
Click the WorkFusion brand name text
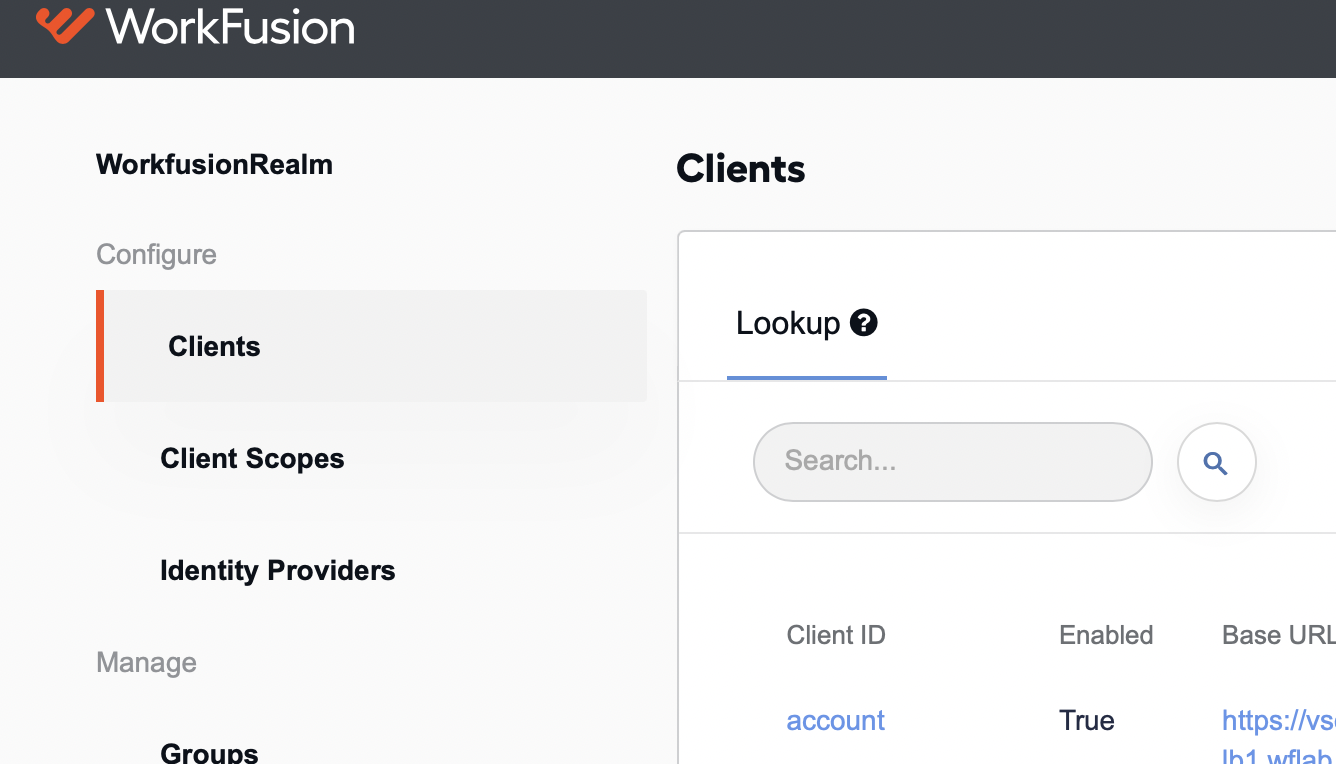(230, 26)
